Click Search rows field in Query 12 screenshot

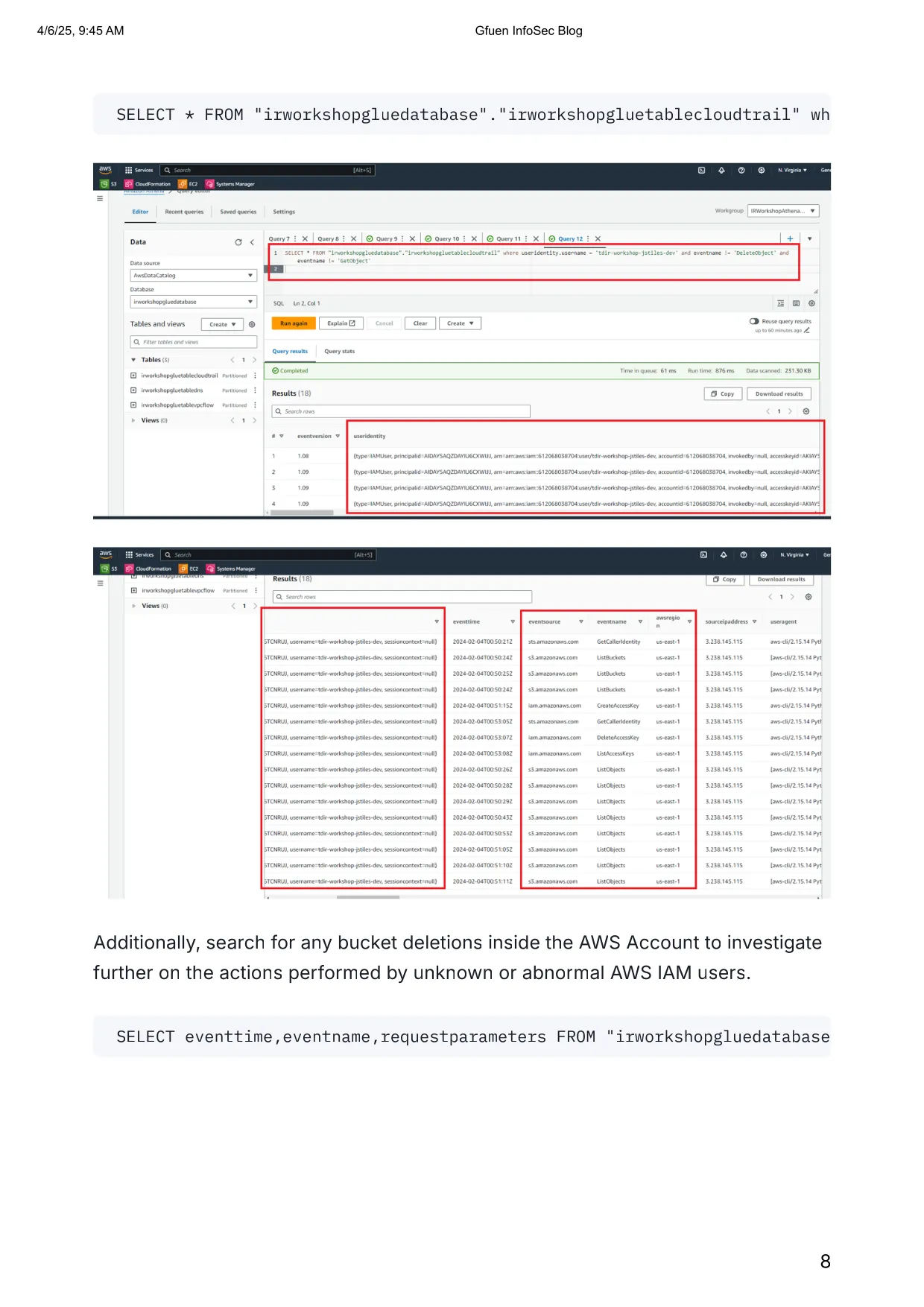[x=401, y=411]
